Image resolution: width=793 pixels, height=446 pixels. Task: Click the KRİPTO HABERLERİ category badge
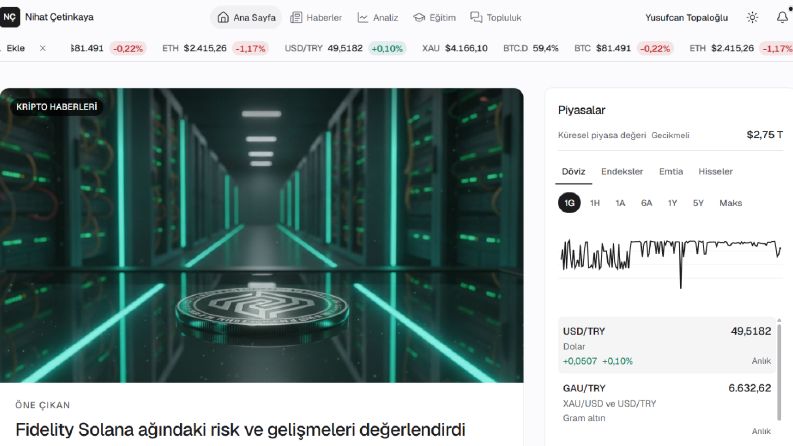[57, 107]
